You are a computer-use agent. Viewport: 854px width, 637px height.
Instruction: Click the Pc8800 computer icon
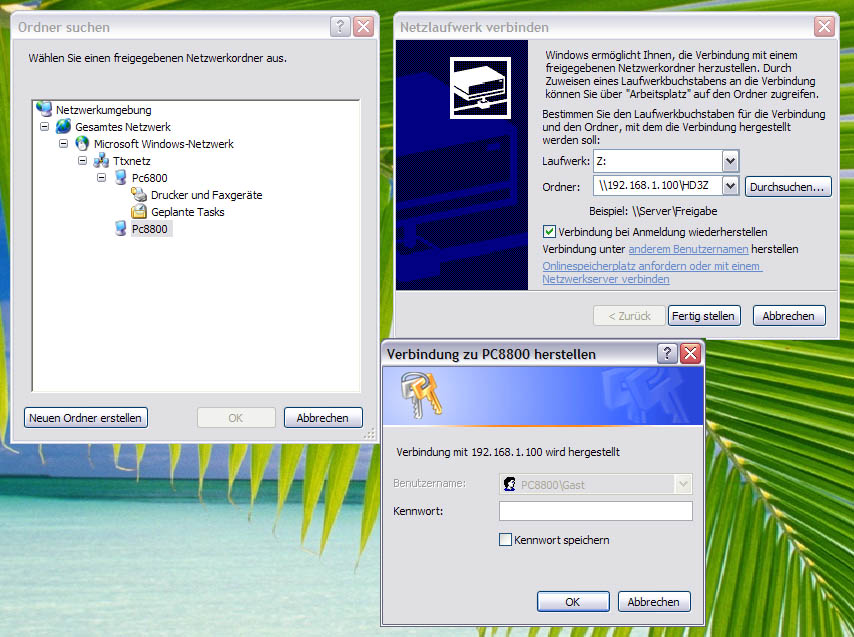pos(121,229)
